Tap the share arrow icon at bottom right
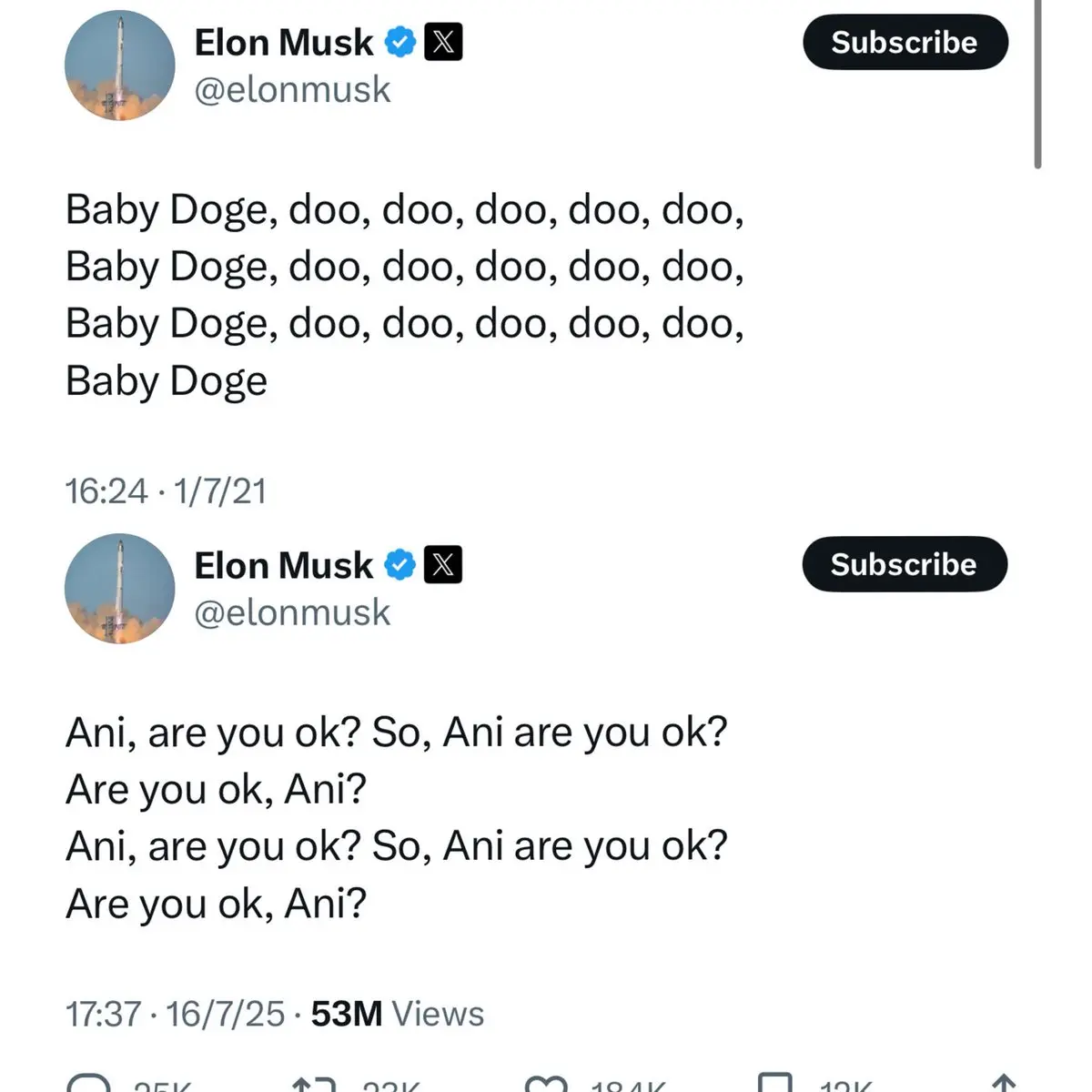1092x1092 pixels. pos(1002,1083)
